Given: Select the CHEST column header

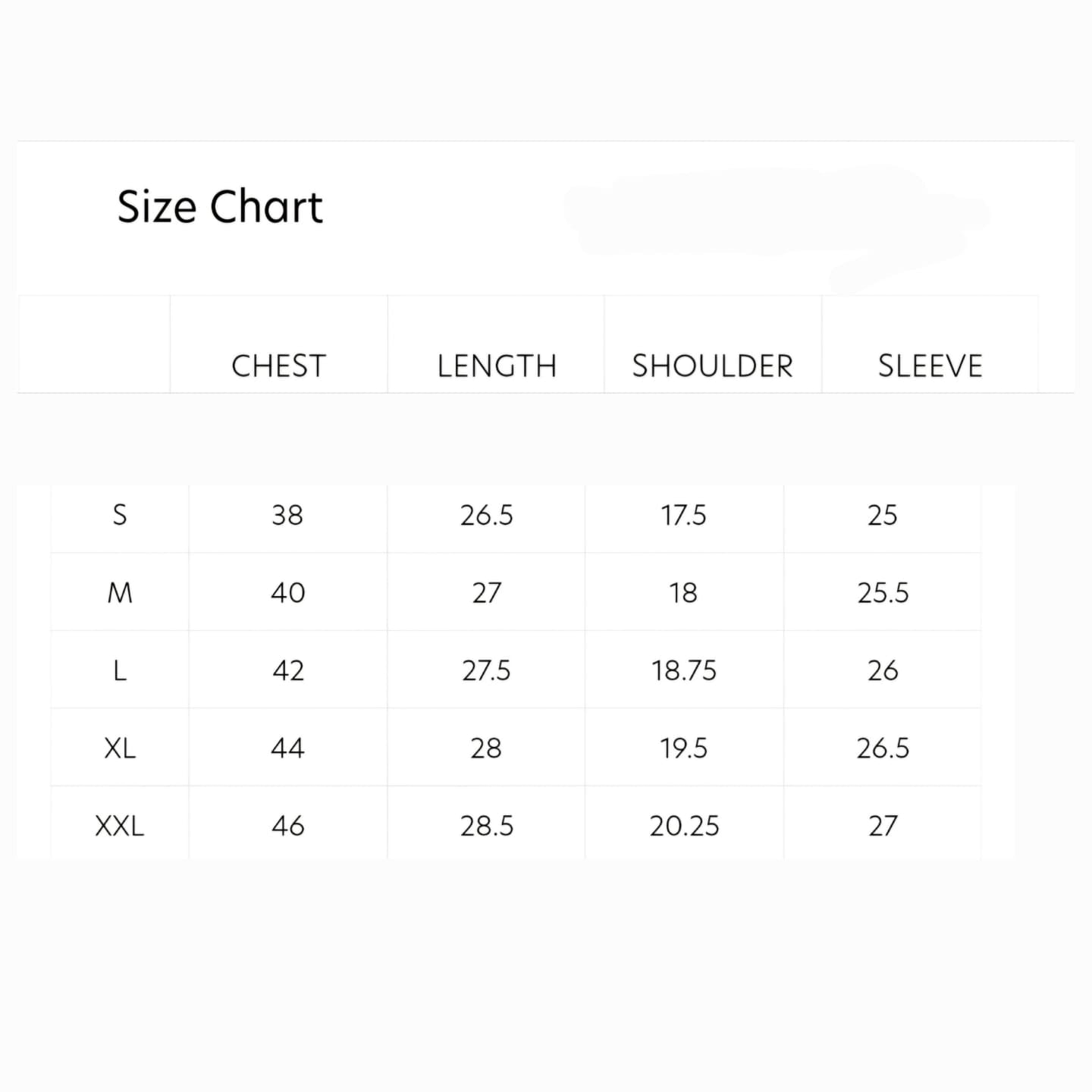Looking at the screenshot, I should [x=278, y=366].
